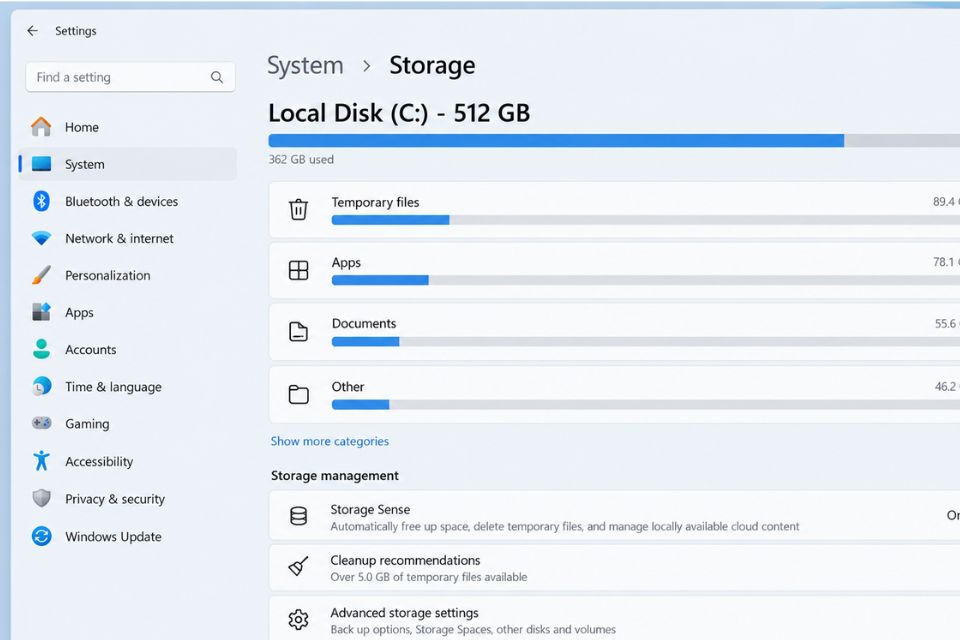Screen dimensions: 960x640
Task: Open Documents storage usage row
Action: [614, 331]
